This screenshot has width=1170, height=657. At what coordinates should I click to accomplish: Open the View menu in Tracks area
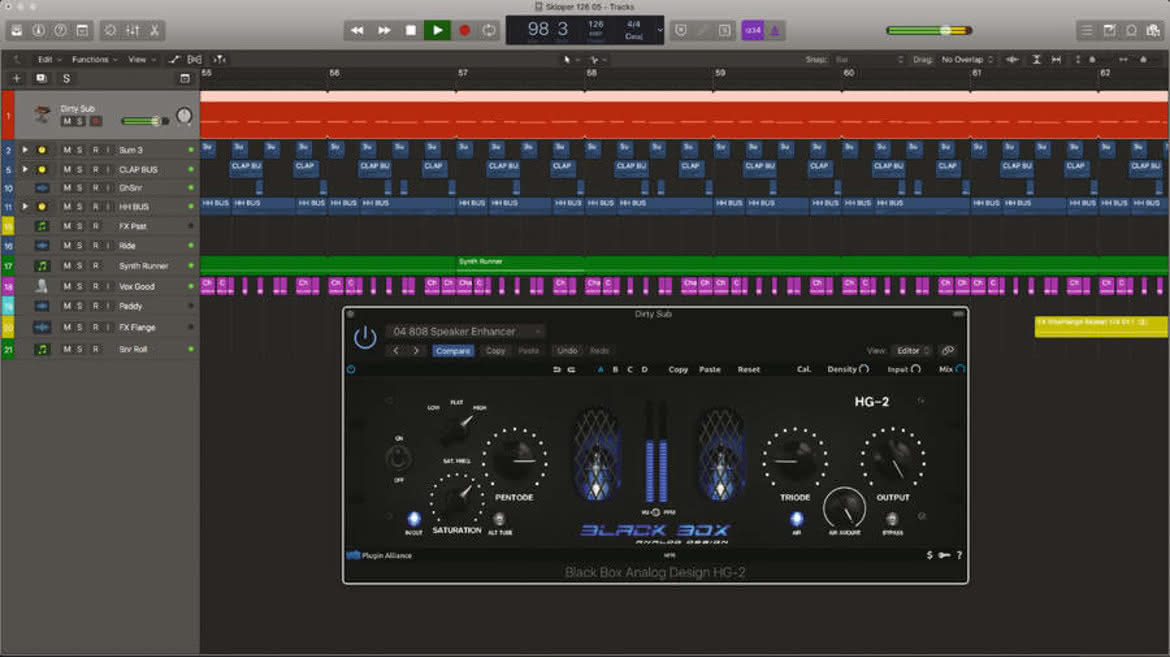[142, 60]
